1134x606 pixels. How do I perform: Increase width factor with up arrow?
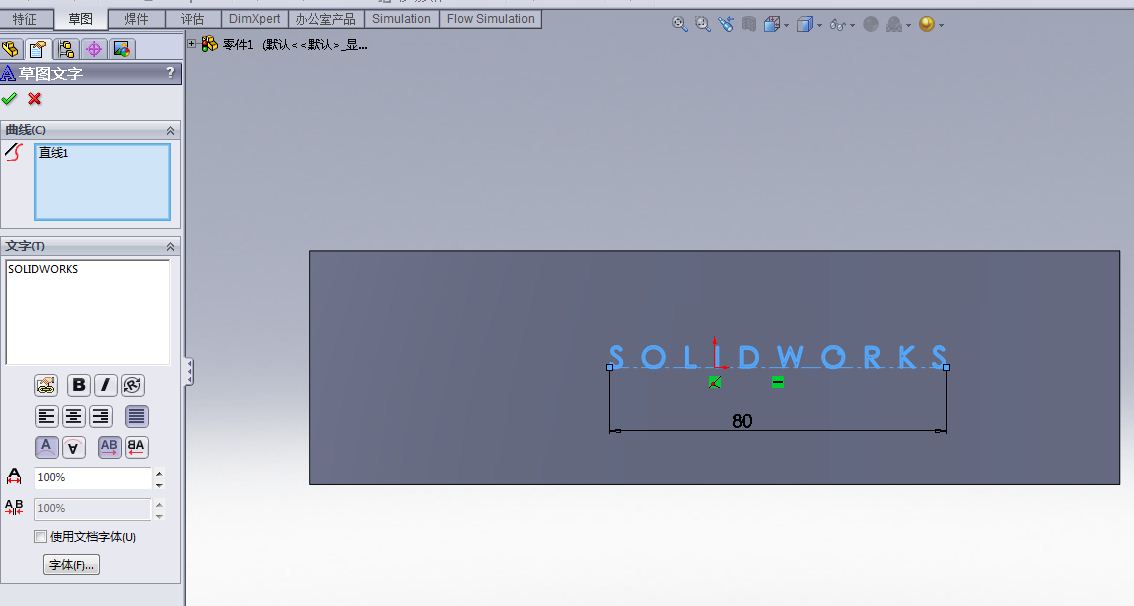159,473
